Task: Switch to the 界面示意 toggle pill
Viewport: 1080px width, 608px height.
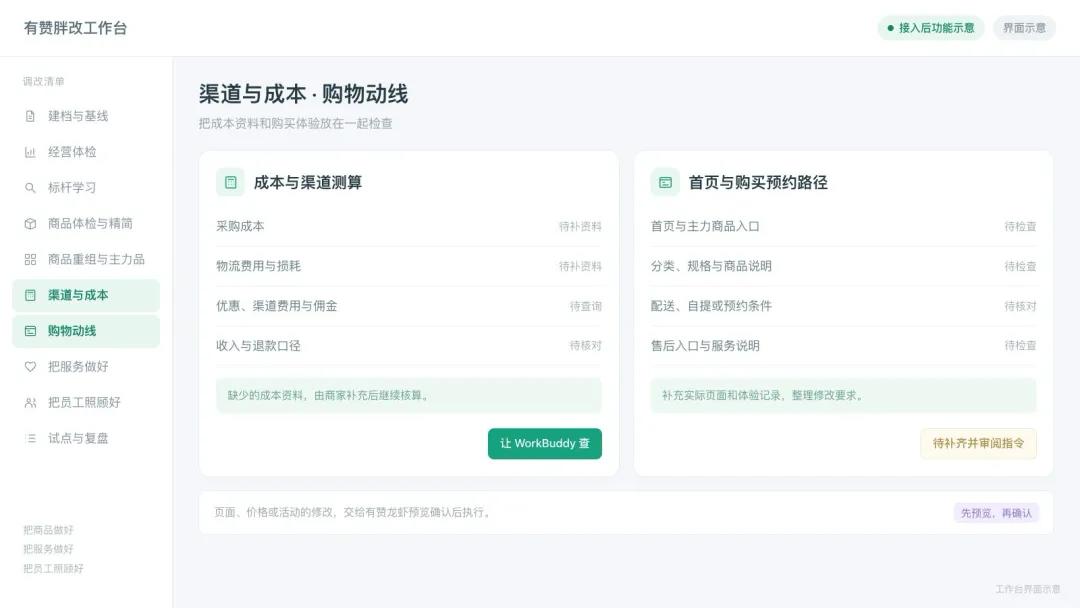Action: (1024, 28)
